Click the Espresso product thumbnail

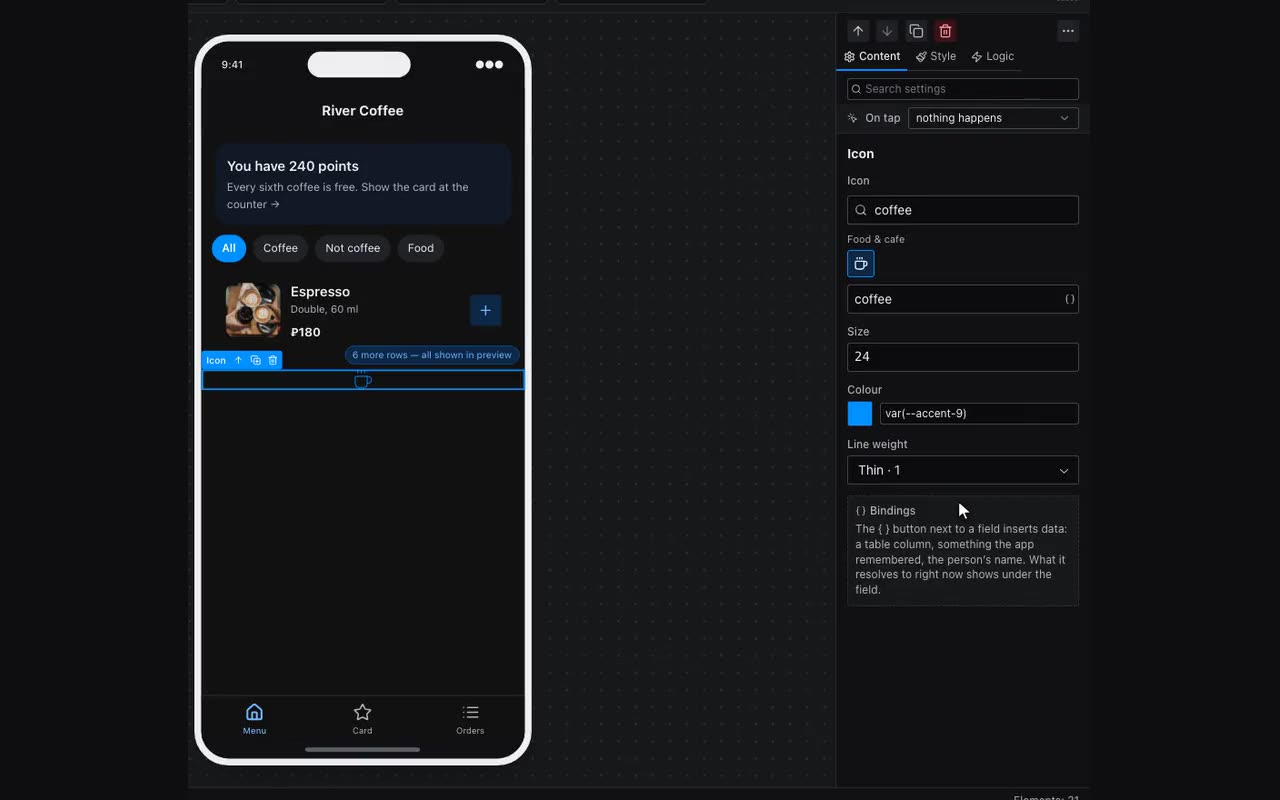click(253, 310)
